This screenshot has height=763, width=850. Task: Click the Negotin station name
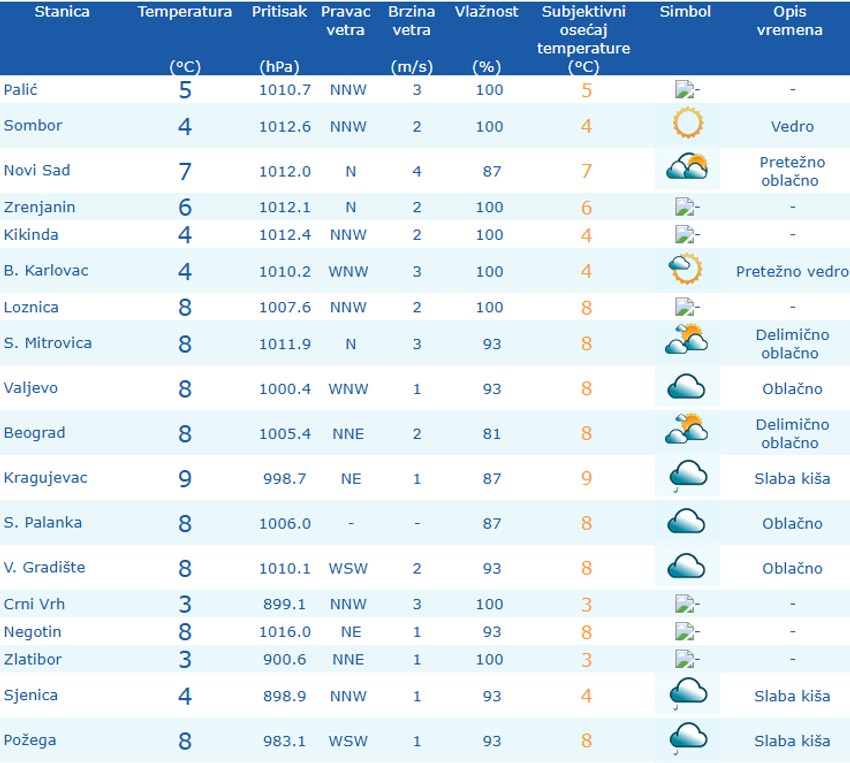(x=33, y=631)
